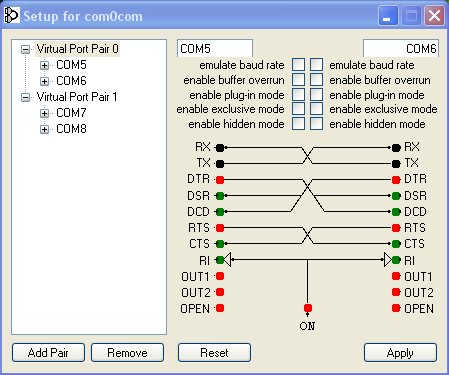Check exclusive mode for COM5
Screen dimensions: 449x375
298,109
